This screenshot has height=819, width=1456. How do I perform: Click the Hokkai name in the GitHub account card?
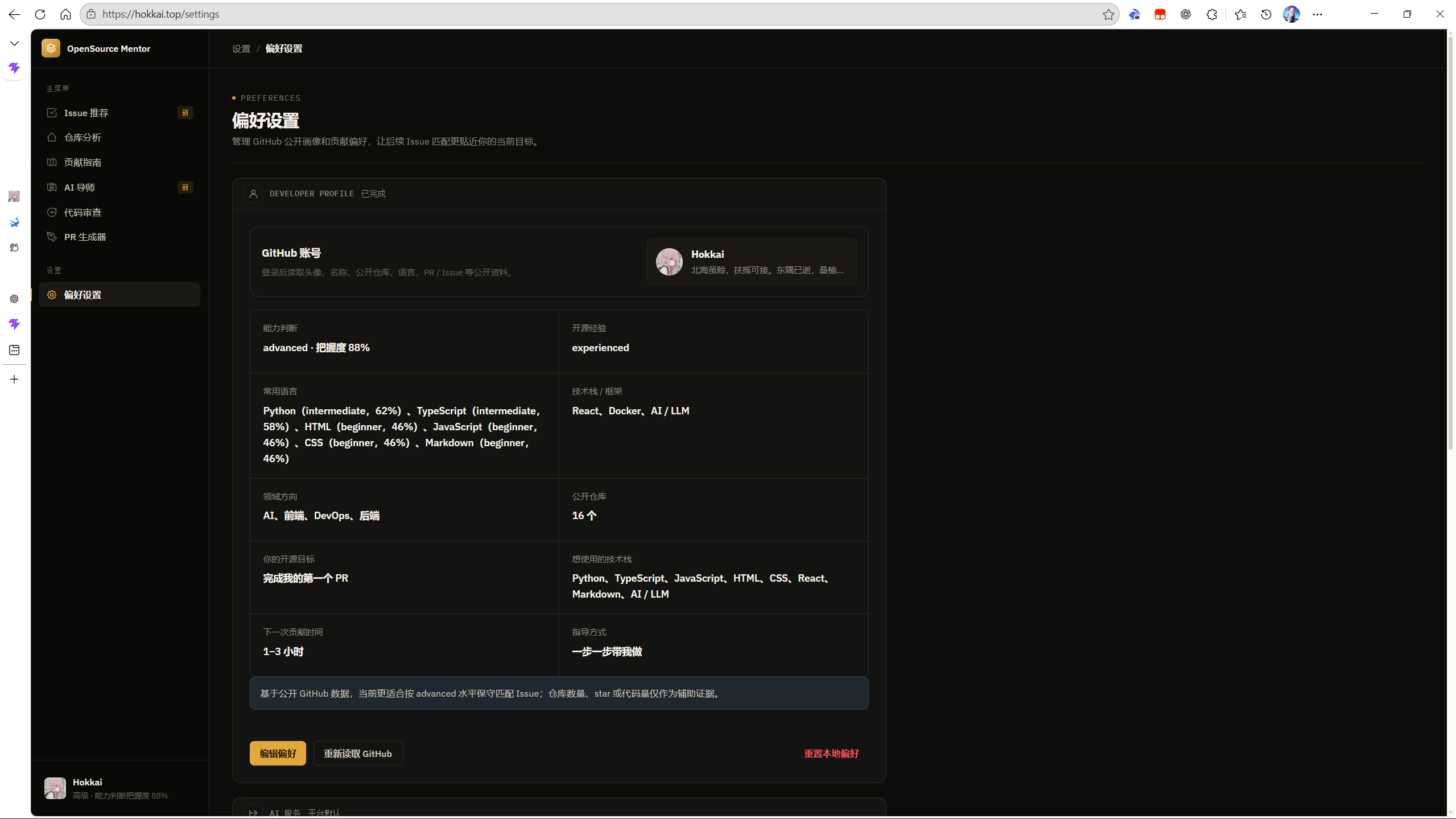(707, 254)
